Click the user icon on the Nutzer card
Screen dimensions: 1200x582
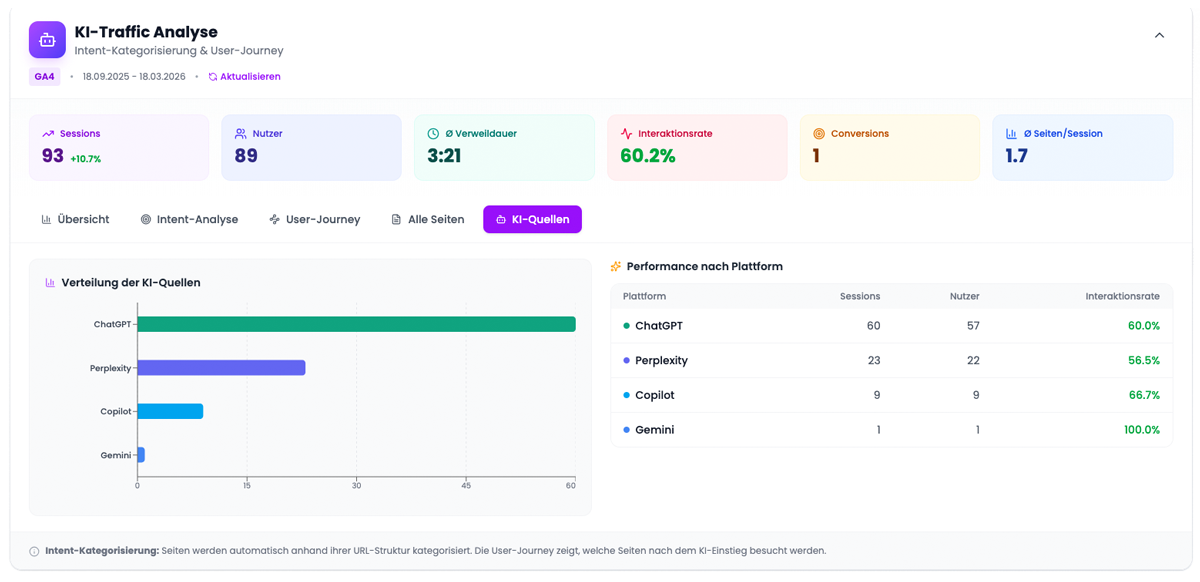point(240,132)
